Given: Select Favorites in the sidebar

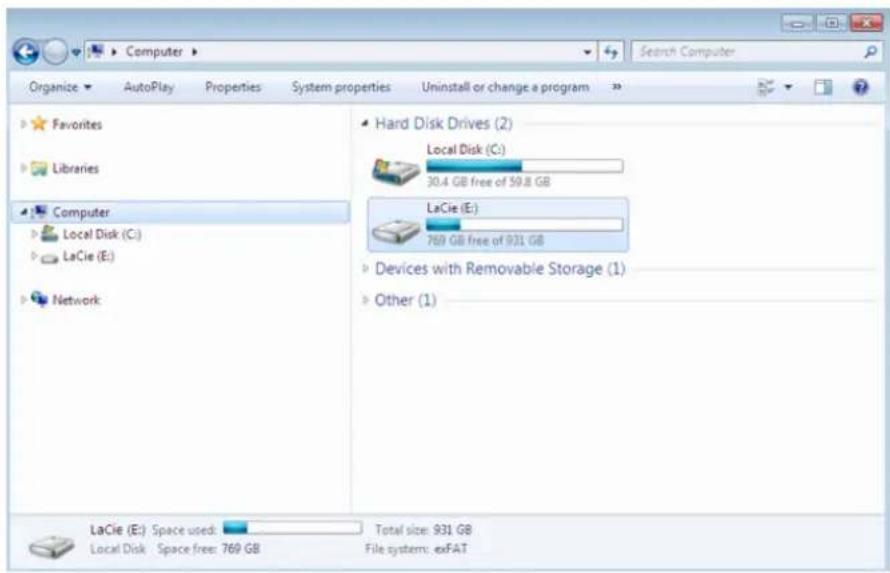Looking at the screenshot, I should 77,124.
